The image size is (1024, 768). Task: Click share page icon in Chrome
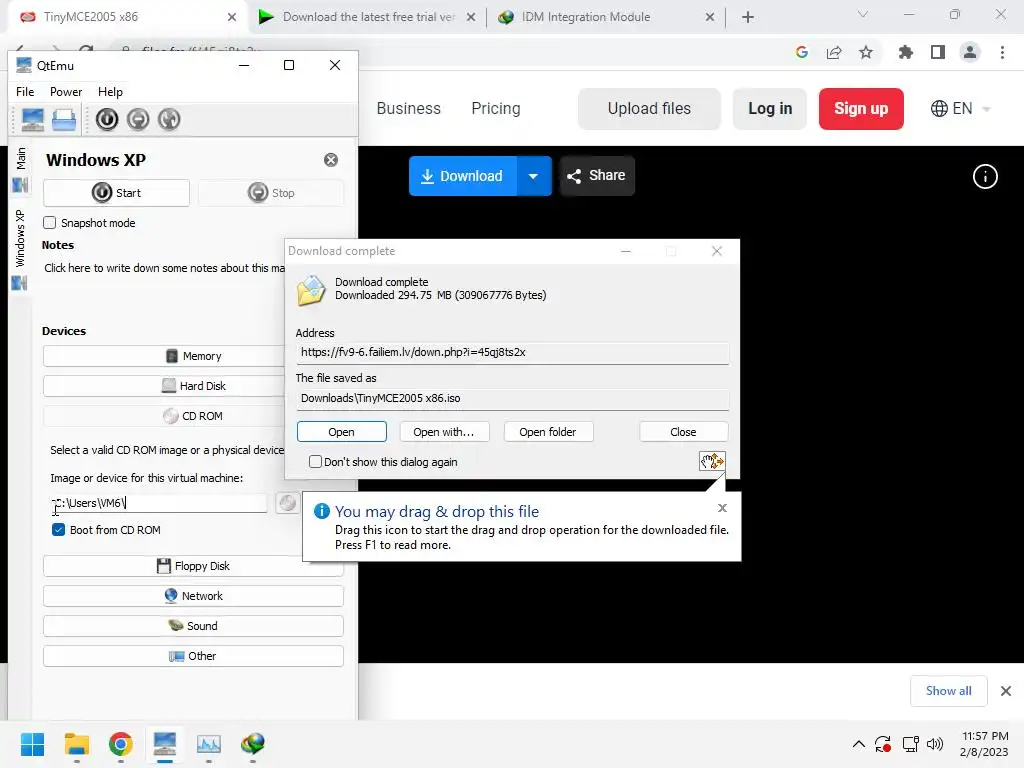pyautogui.click(x=834, y=52)
